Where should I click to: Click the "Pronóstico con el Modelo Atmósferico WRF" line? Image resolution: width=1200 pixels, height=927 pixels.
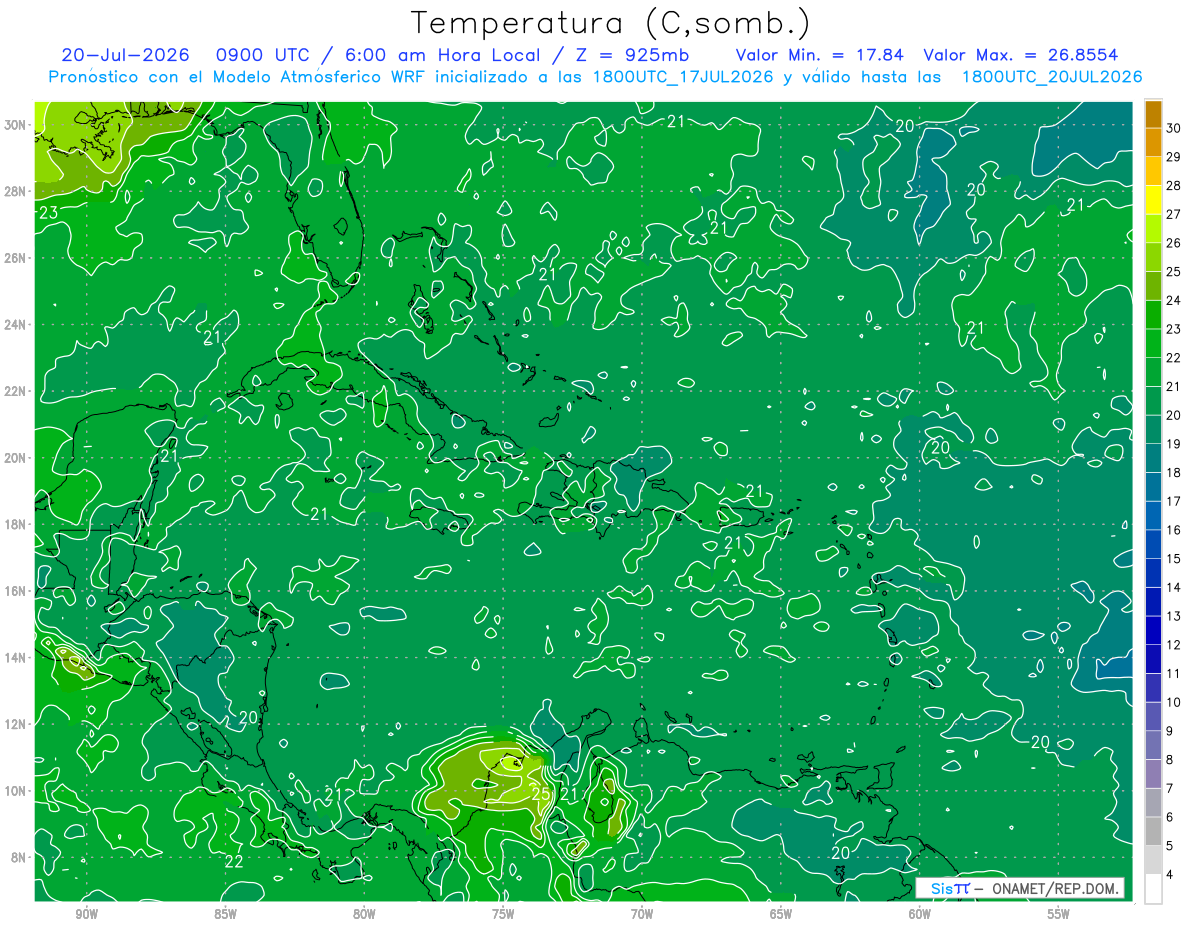coord(239,77)
